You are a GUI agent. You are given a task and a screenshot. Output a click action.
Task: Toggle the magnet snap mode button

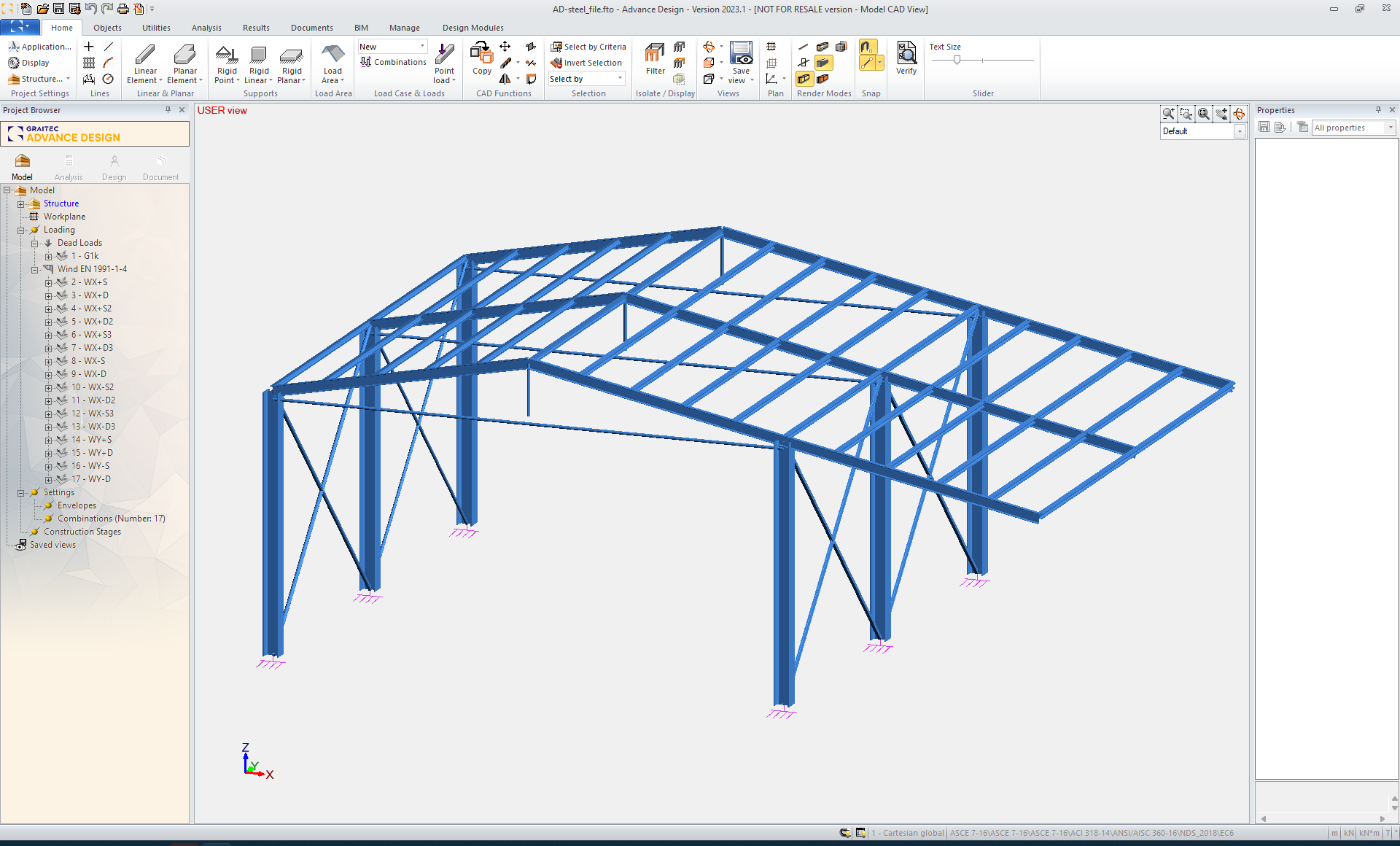click(x=867, y=47)
